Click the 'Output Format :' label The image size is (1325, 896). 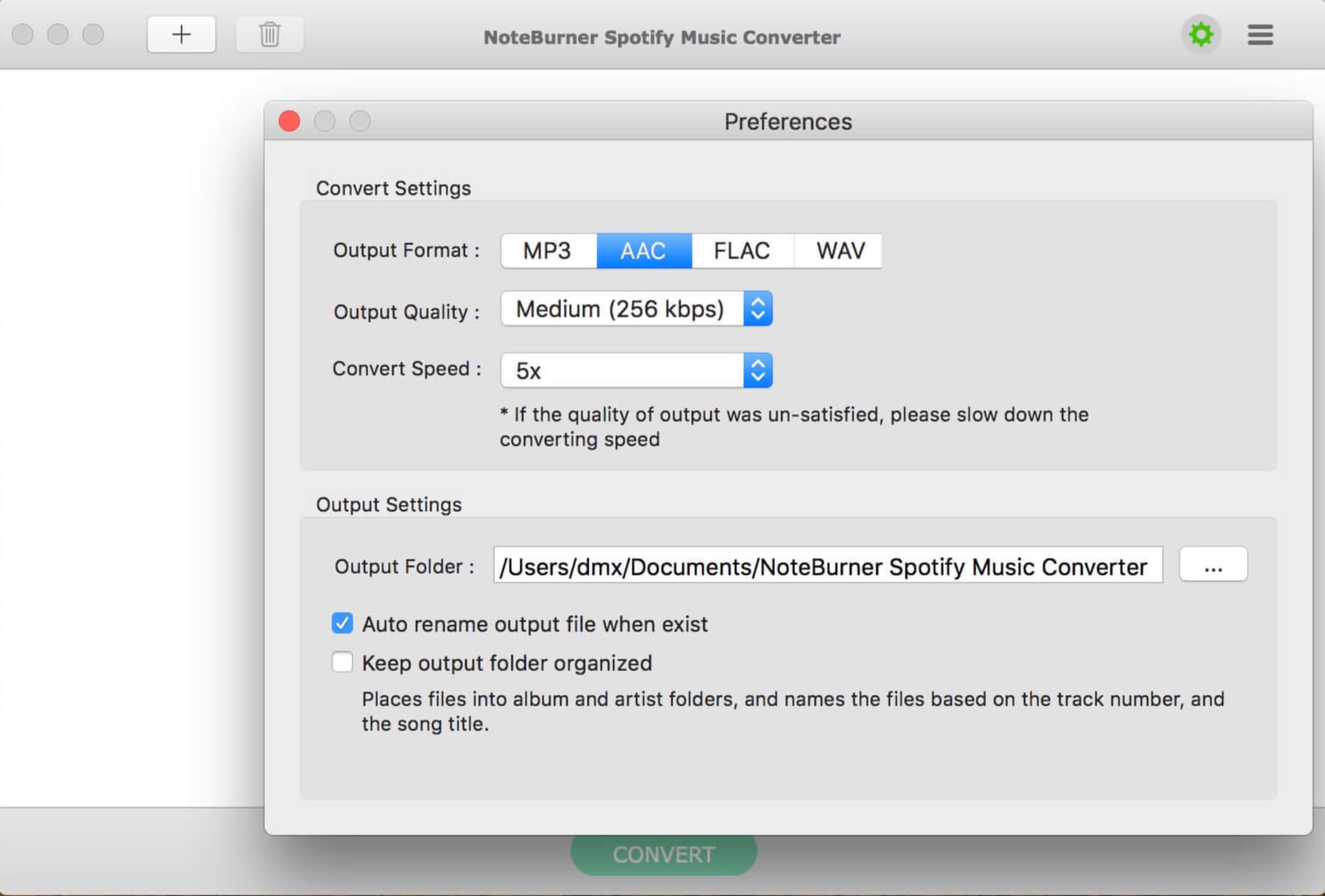tap(406, 250)
